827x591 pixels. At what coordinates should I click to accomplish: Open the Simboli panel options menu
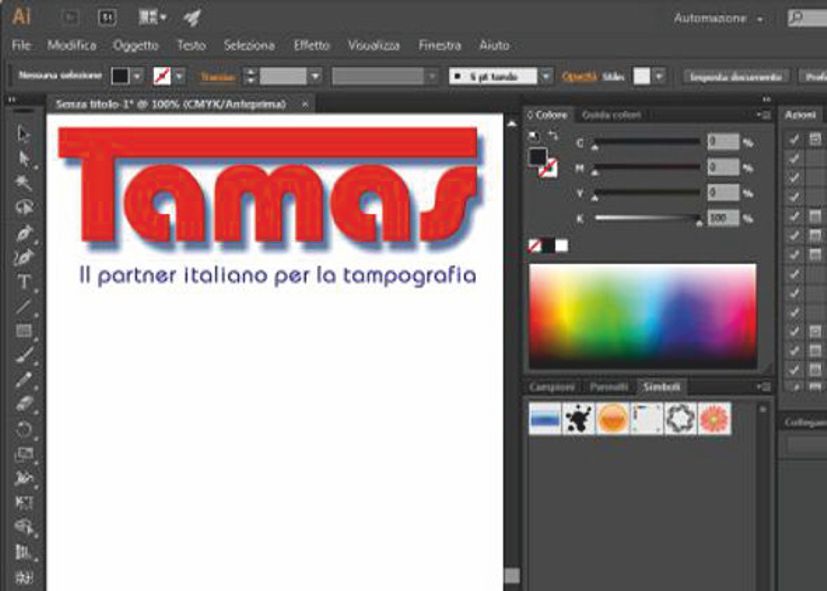(x=764, y=387)
